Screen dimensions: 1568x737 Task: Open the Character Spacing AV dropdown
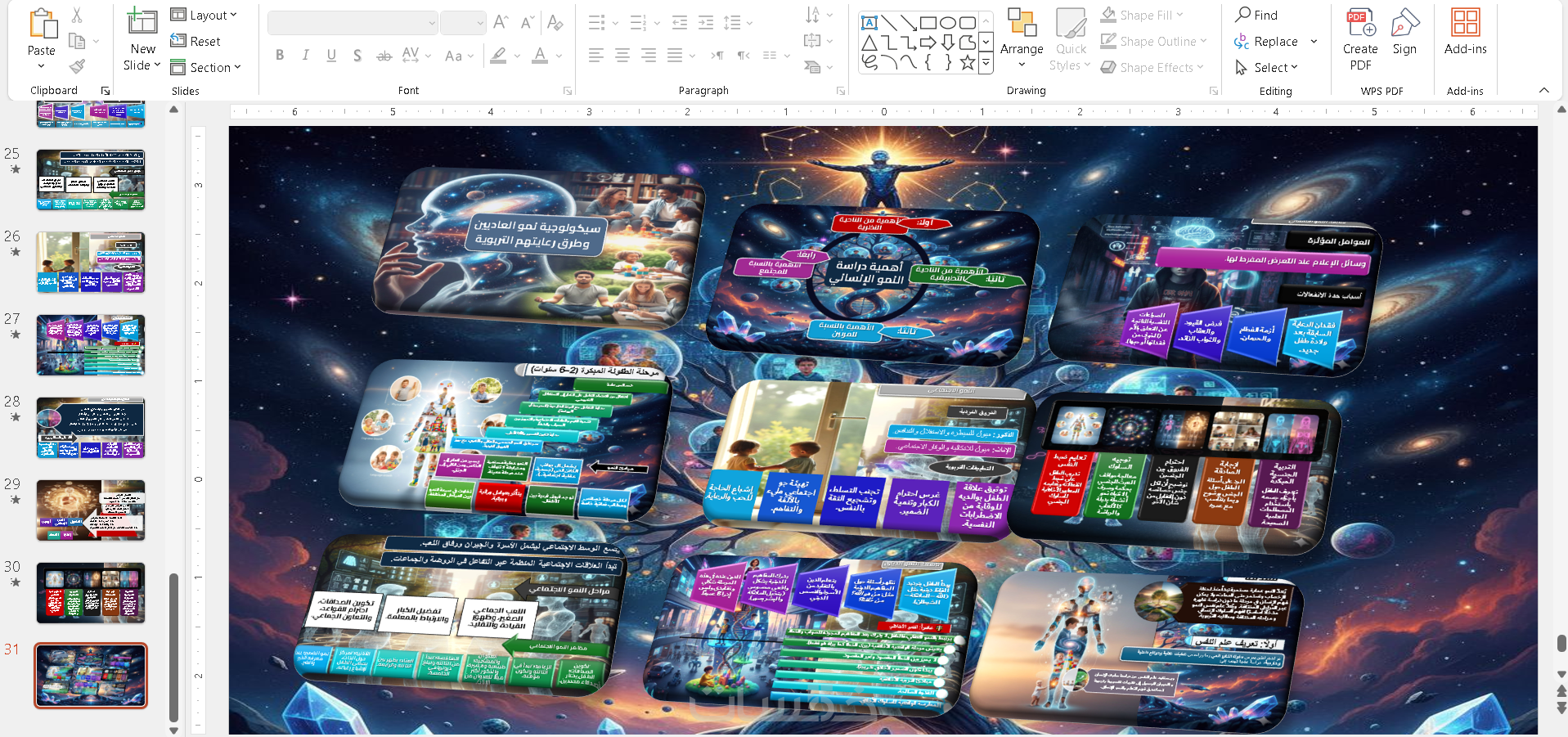(416, 56)
